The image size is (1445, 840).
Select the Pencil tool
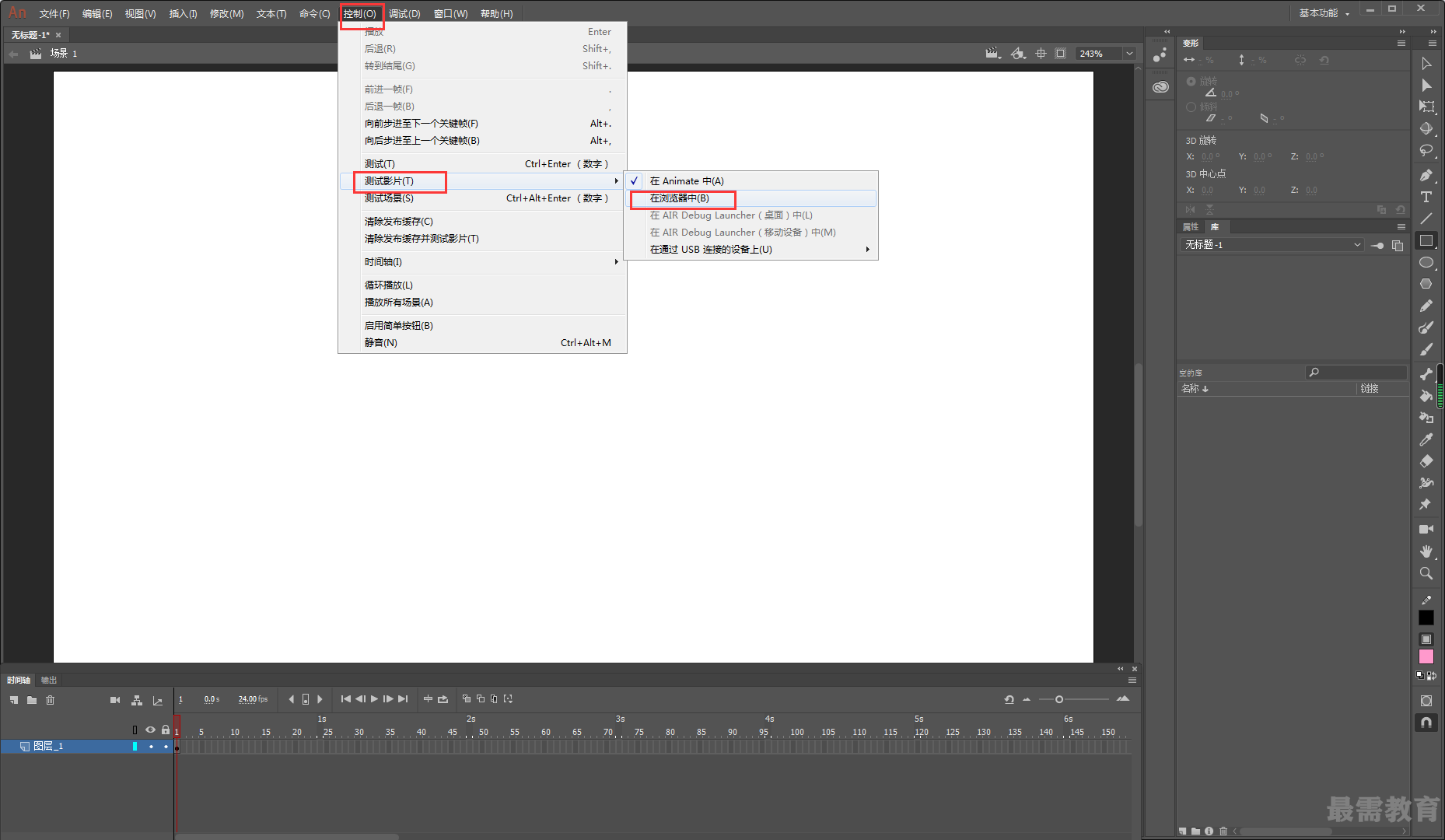pos(1426,306)
